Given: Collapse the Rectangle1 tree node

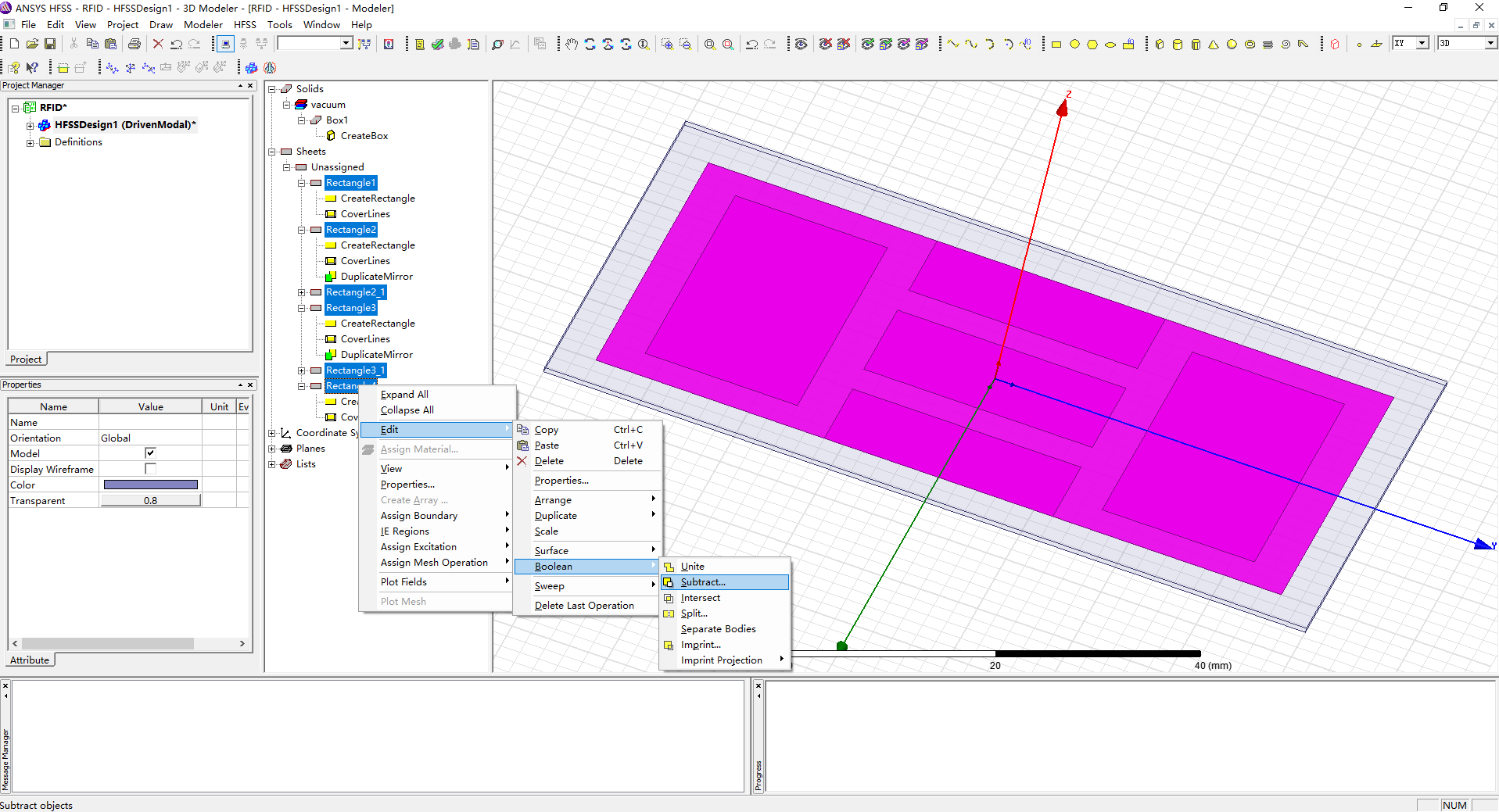Looking at the screenshot, I should click(302, 183).
